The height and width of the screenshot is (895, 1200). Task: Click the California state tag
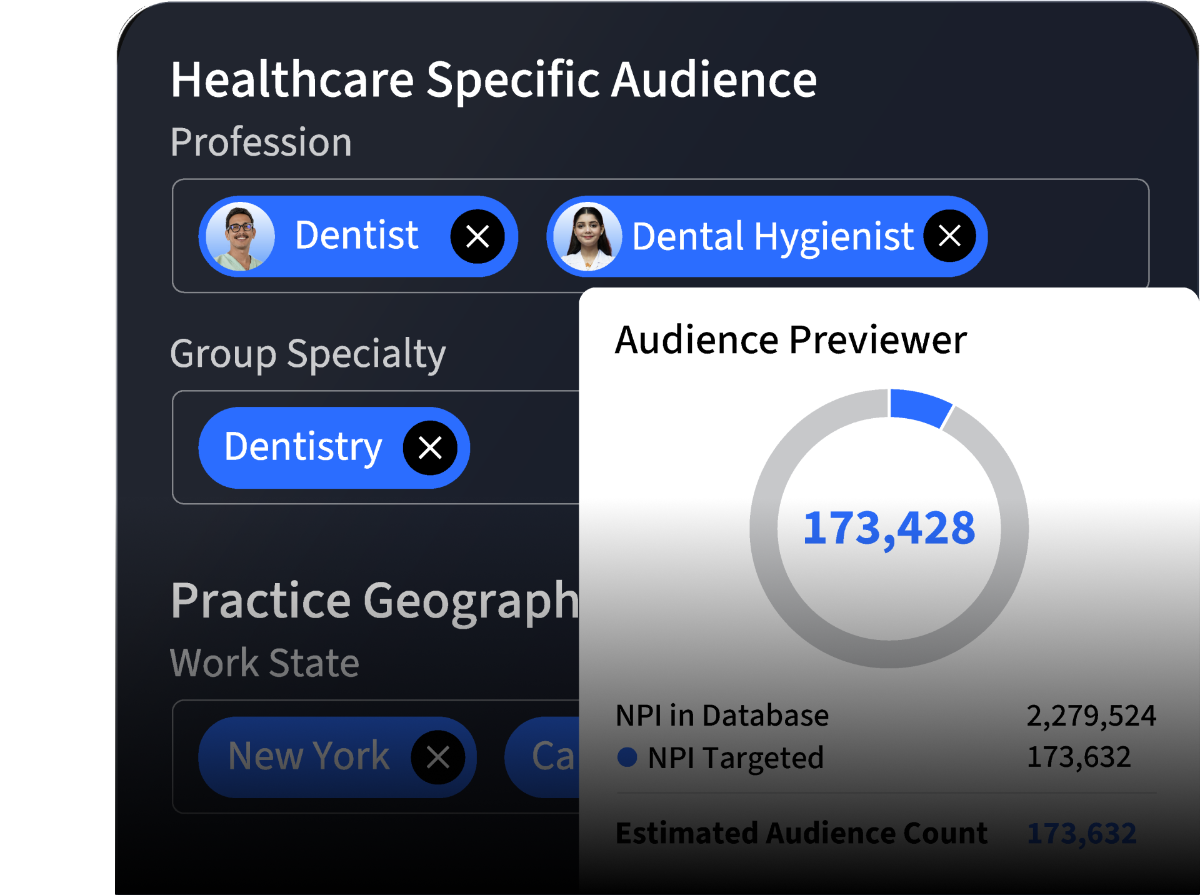pos(548,757)
